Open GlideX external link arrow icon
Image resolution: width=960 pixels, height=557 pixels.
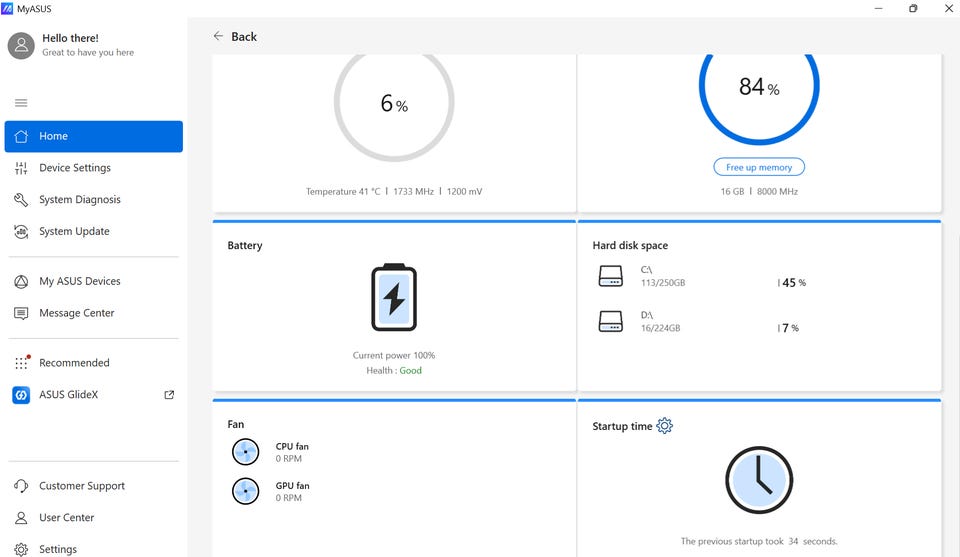click(x=170, y=395)
